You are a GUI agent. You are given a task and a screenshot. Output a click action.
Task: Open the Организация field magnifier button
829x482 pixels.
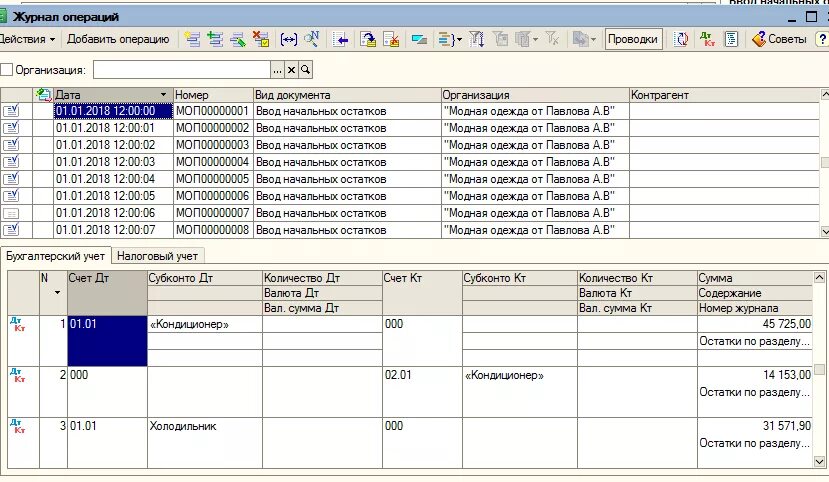(x=305, y=69)
